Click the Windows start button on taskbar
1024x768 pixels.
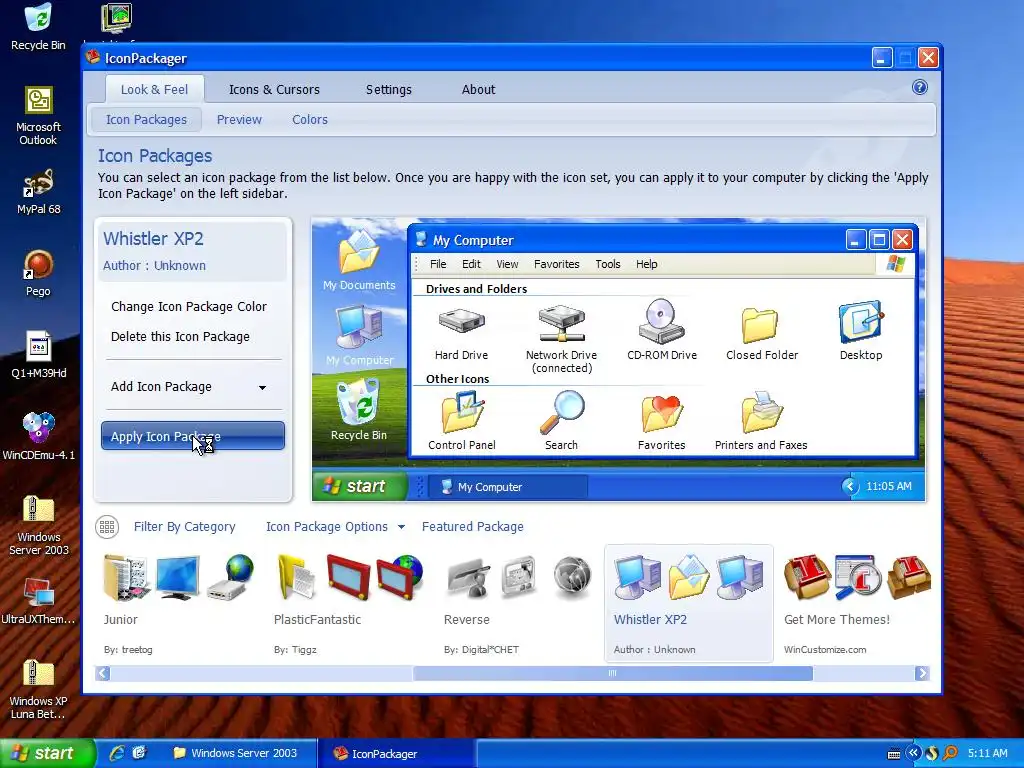[x=47, y=753]
